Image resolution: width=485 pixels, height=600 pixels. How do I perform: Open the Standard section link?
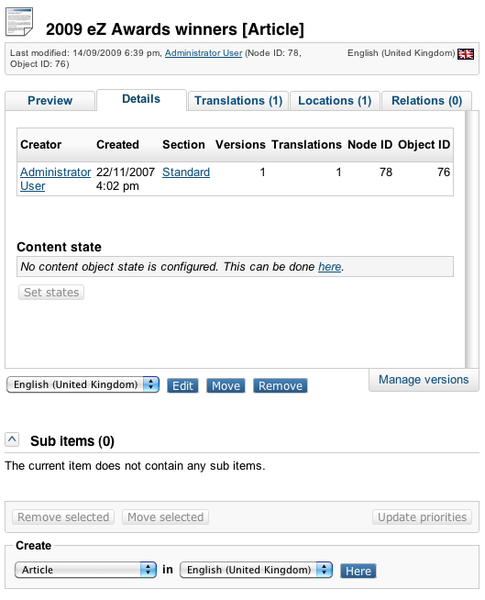[x=186, y=172]
